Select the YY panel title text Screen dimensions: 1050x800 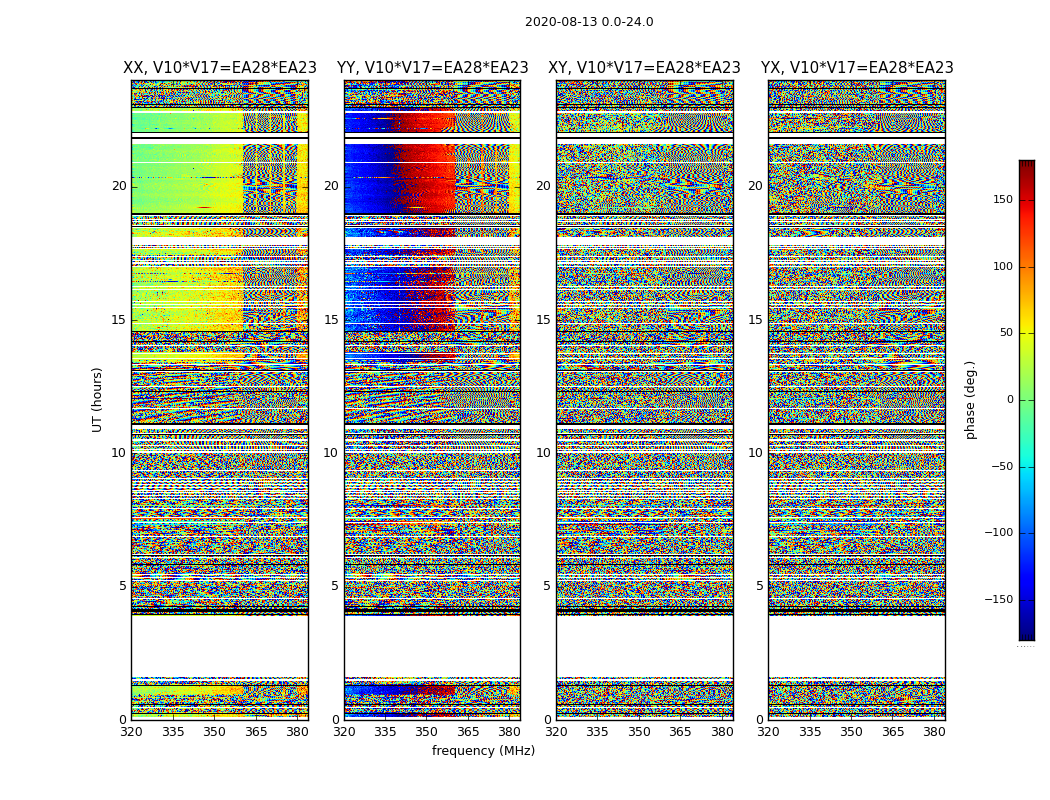(432, 68)
